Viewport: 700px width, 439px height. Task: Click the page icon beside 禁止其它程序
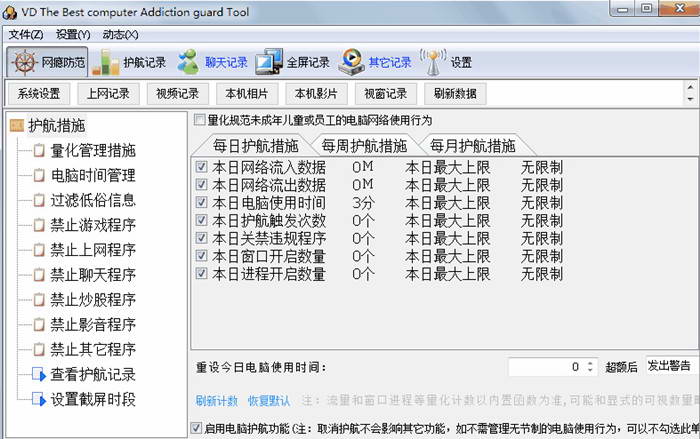[x=39, y=349]
